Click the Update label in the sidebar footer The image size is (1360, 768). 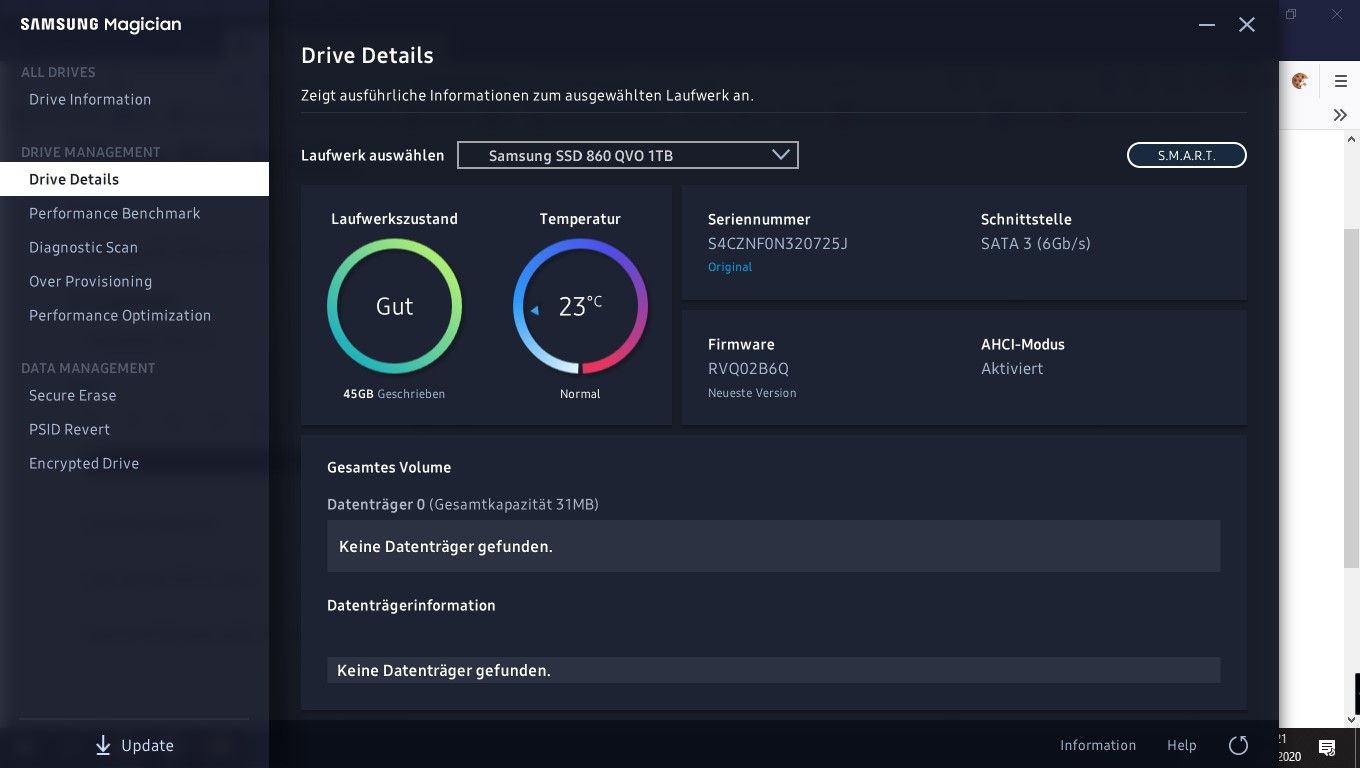(147, 746)
